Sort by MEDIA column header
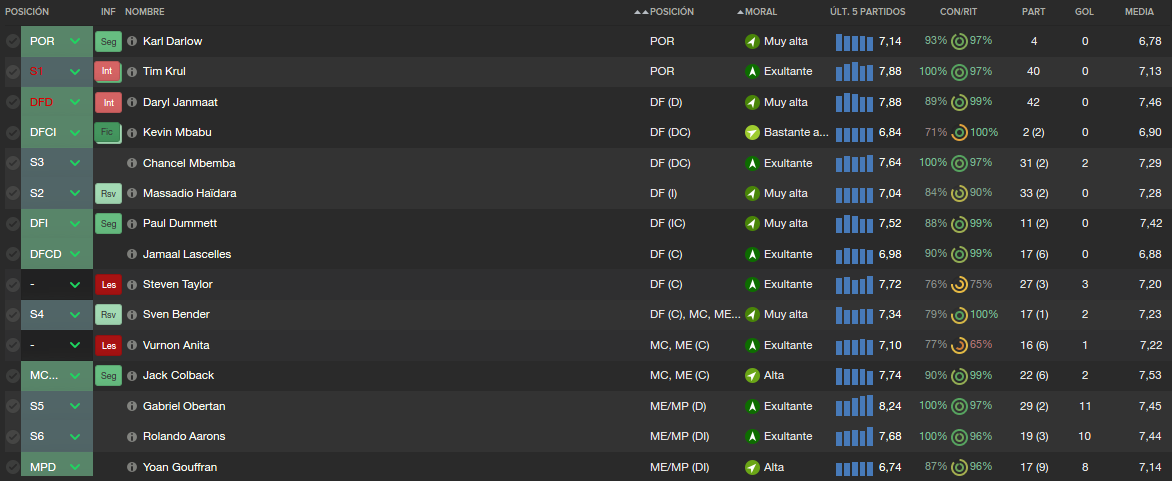1172x481 pixels. pyautogui.click(x=1140, y=12)
